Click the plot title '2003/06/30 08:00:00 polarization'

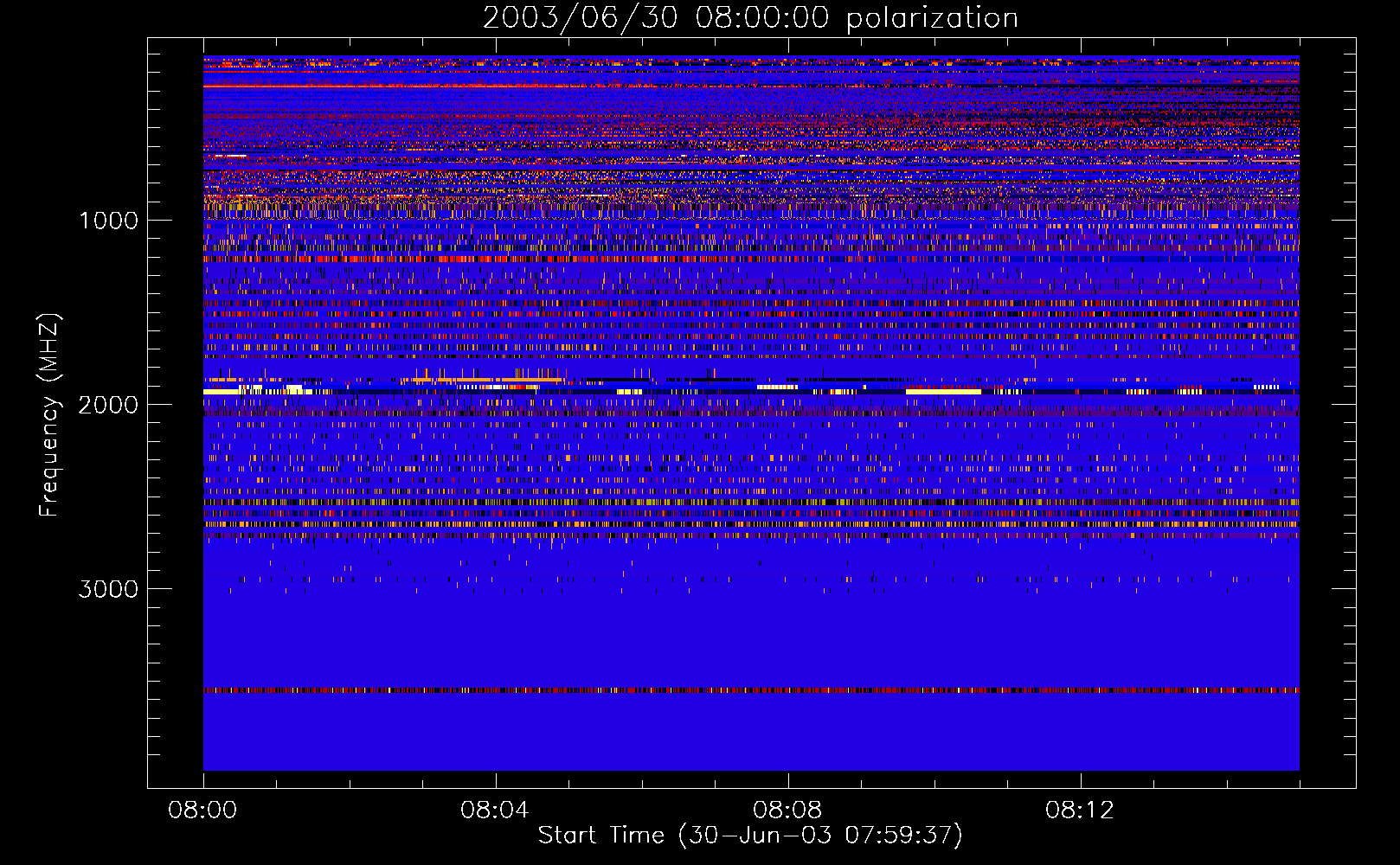click(x=750, y=17)
